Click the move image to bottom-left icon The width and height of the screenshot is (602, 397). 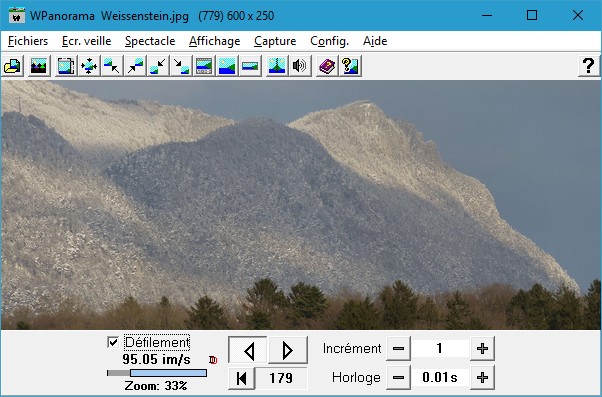158,66
